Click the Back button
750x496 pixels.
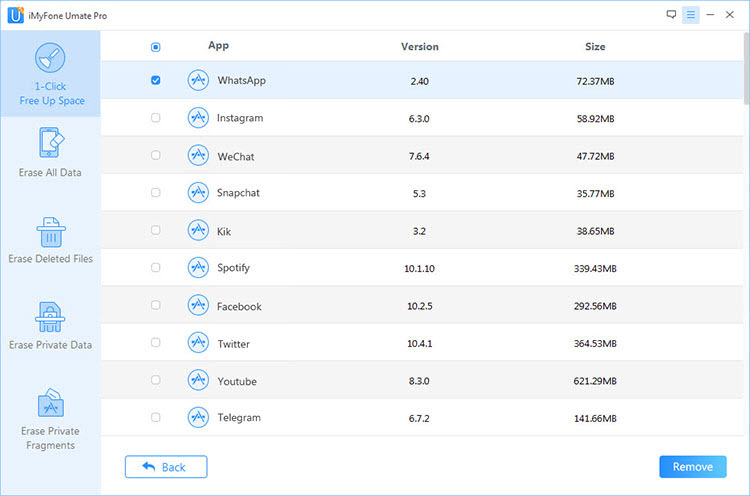tap(166, 467)
